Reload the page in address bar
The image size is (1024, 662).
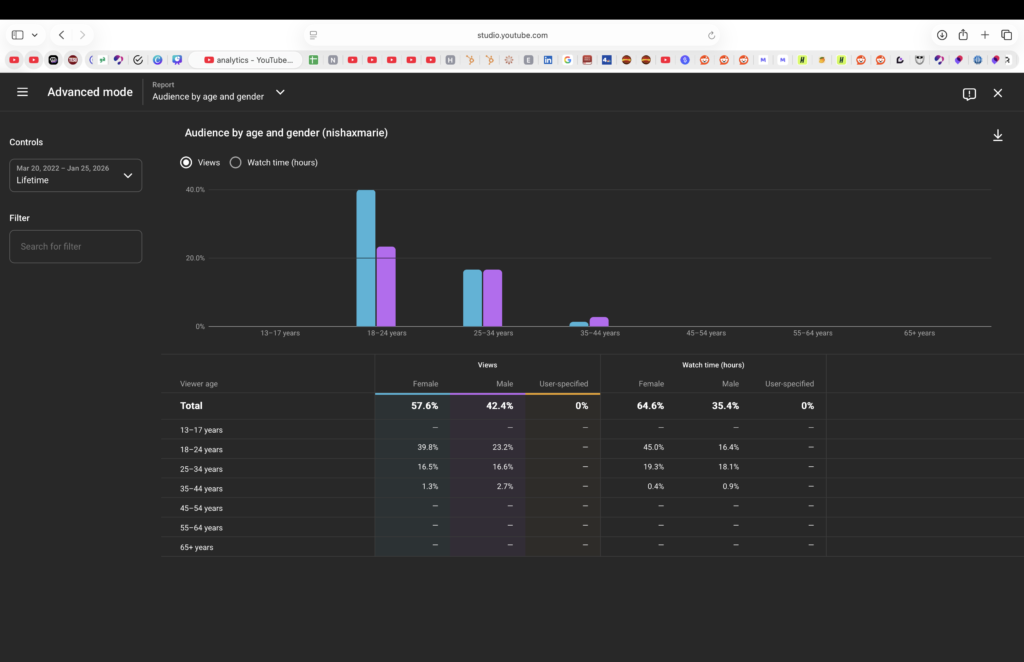coord(711,35)
